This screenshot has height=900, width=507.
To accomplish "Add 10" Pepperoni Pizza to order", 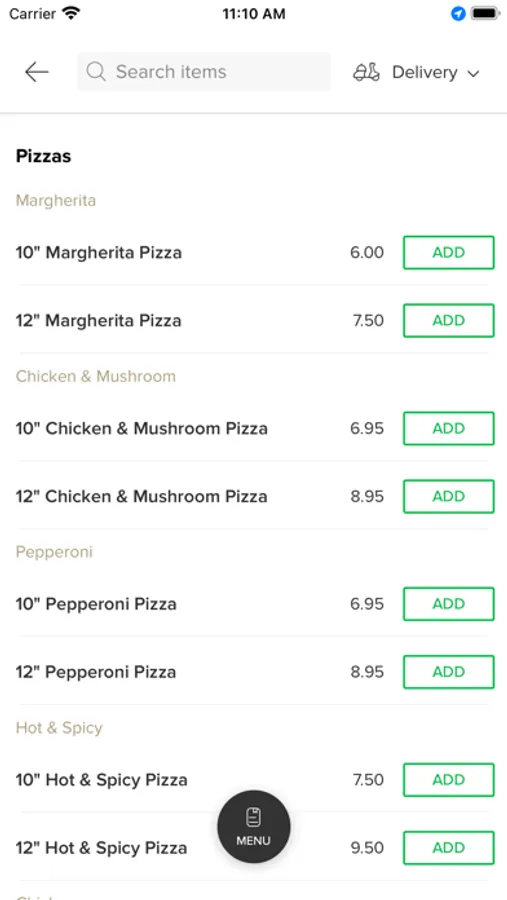I will (448, 604).
